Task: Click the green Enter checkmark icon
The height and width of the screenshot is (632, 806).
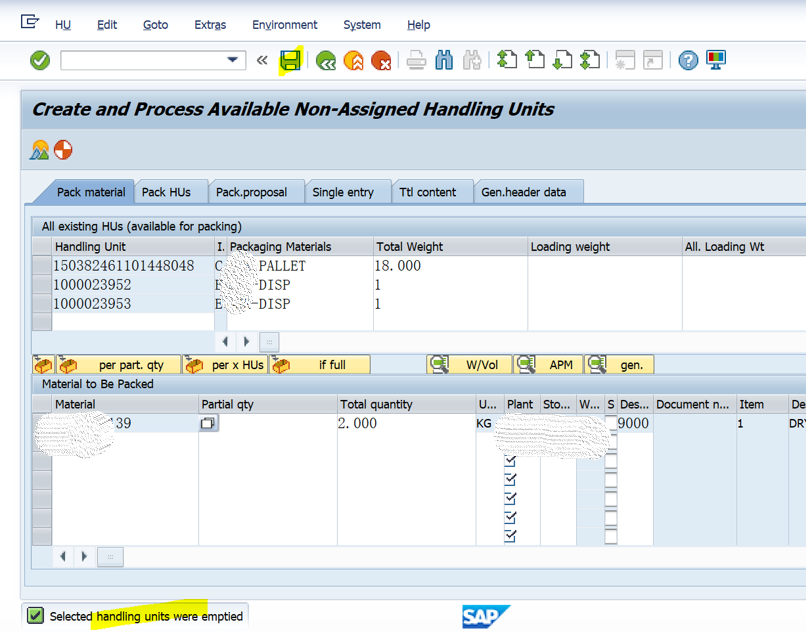Action: pos(39,60)
